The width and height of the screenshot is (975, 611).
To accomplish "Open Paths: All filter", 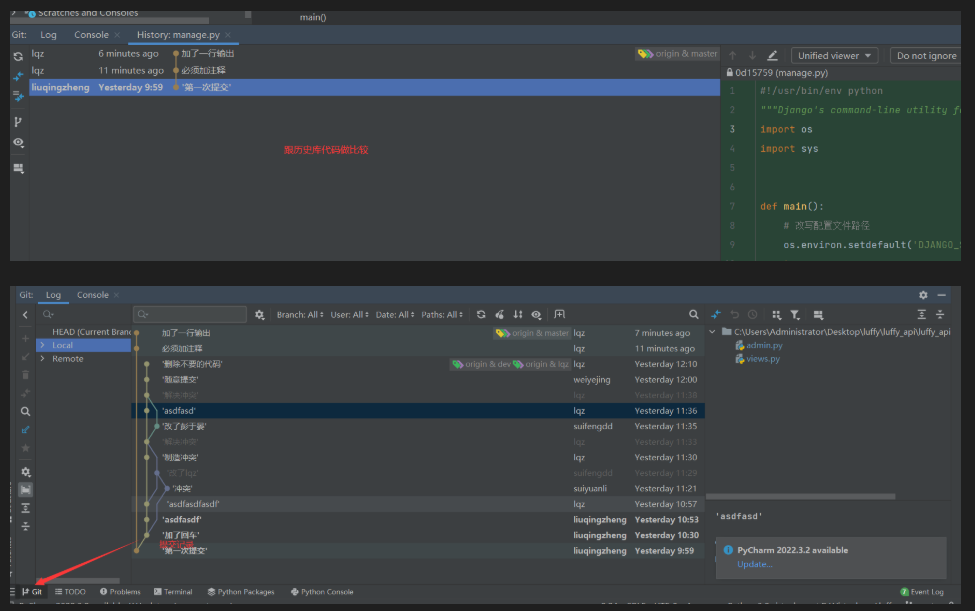I will 442,315.
